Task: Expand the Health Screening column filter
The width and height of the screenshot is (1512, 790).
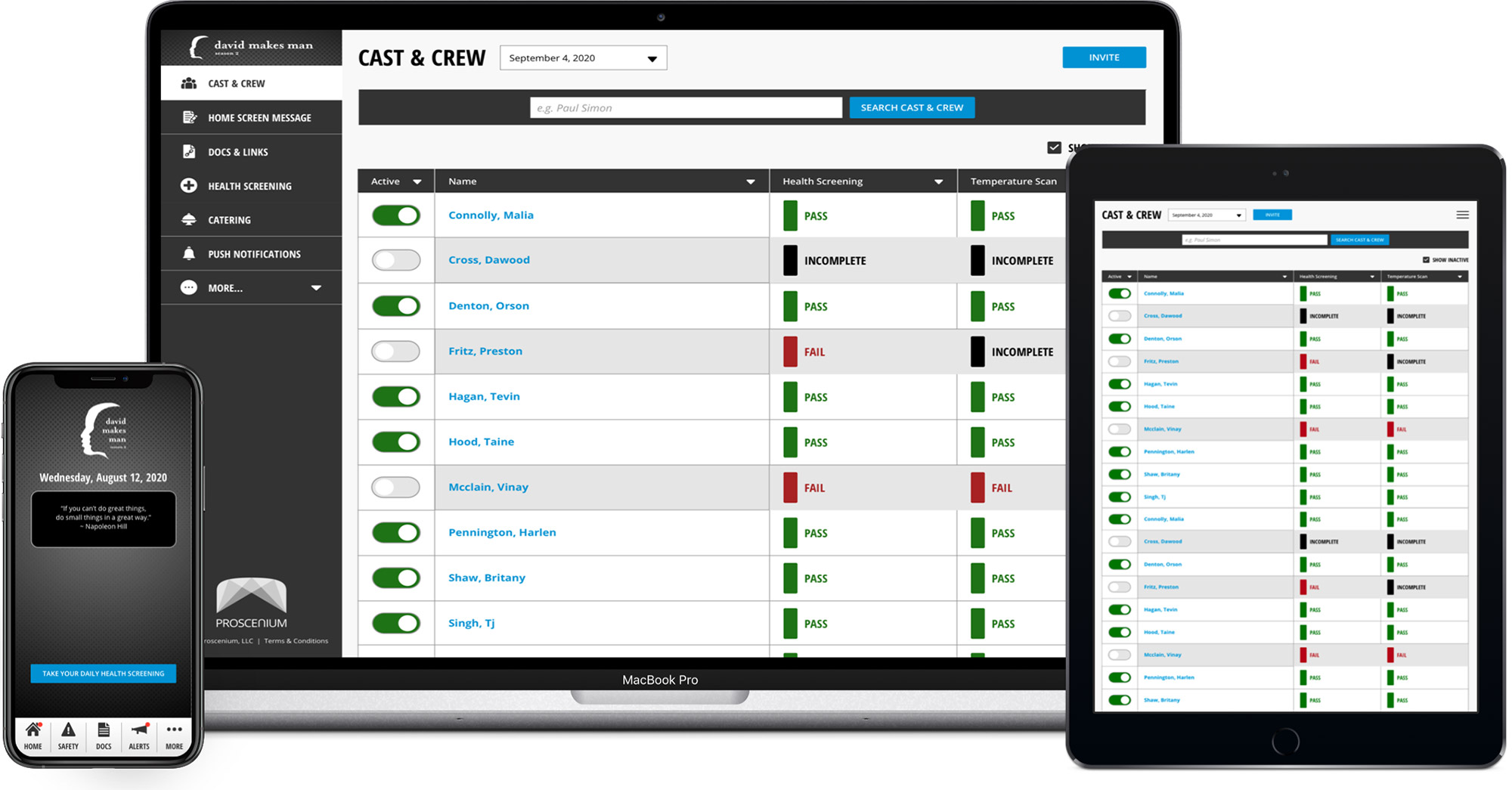Action: (x=940, y=181)
